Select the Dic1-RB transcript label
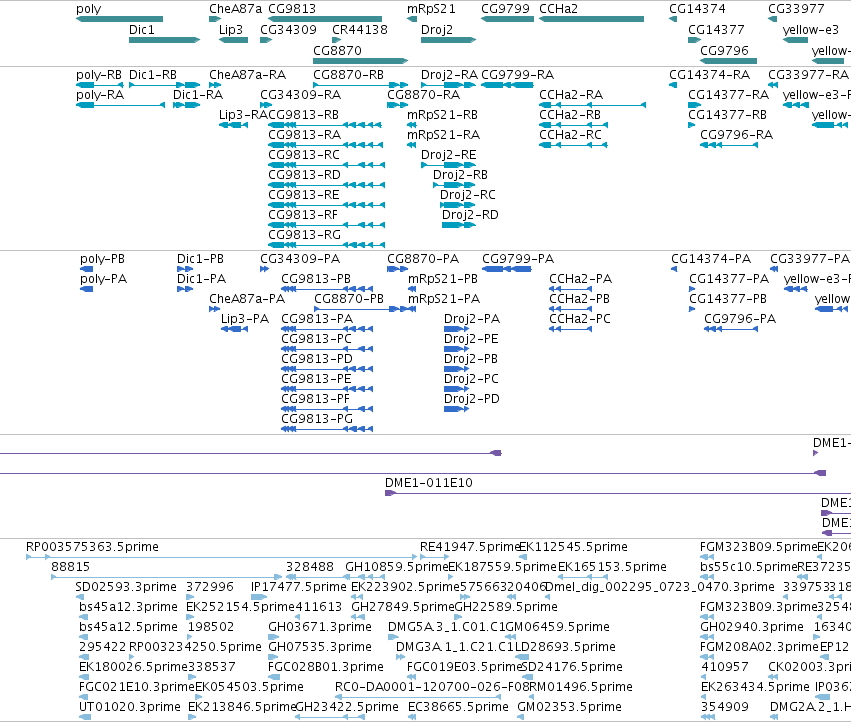The image size is (851, 722). click(153, 75)
